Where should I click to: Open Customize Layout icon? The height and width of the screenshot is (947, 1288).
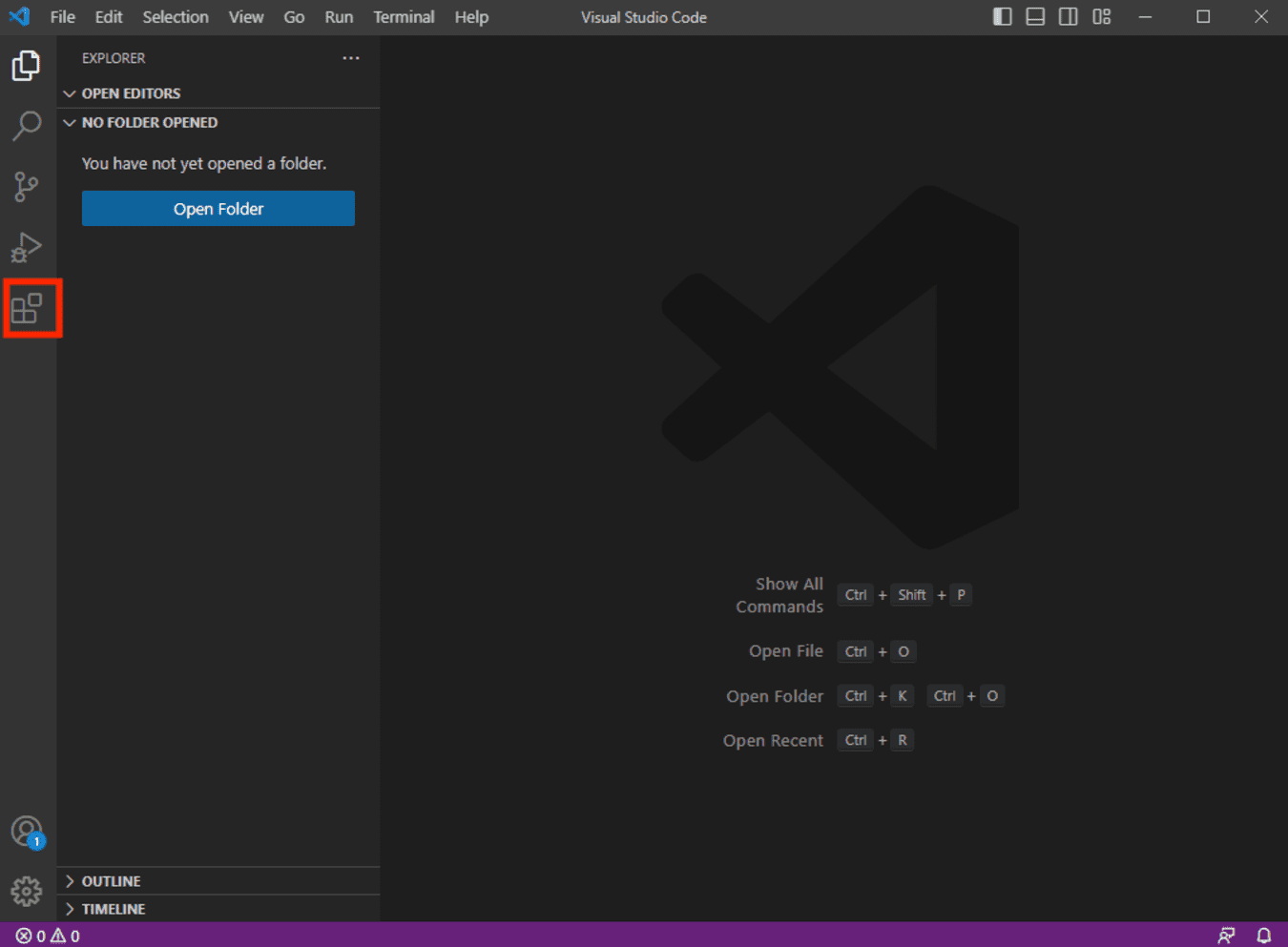tap(1102, 17)
